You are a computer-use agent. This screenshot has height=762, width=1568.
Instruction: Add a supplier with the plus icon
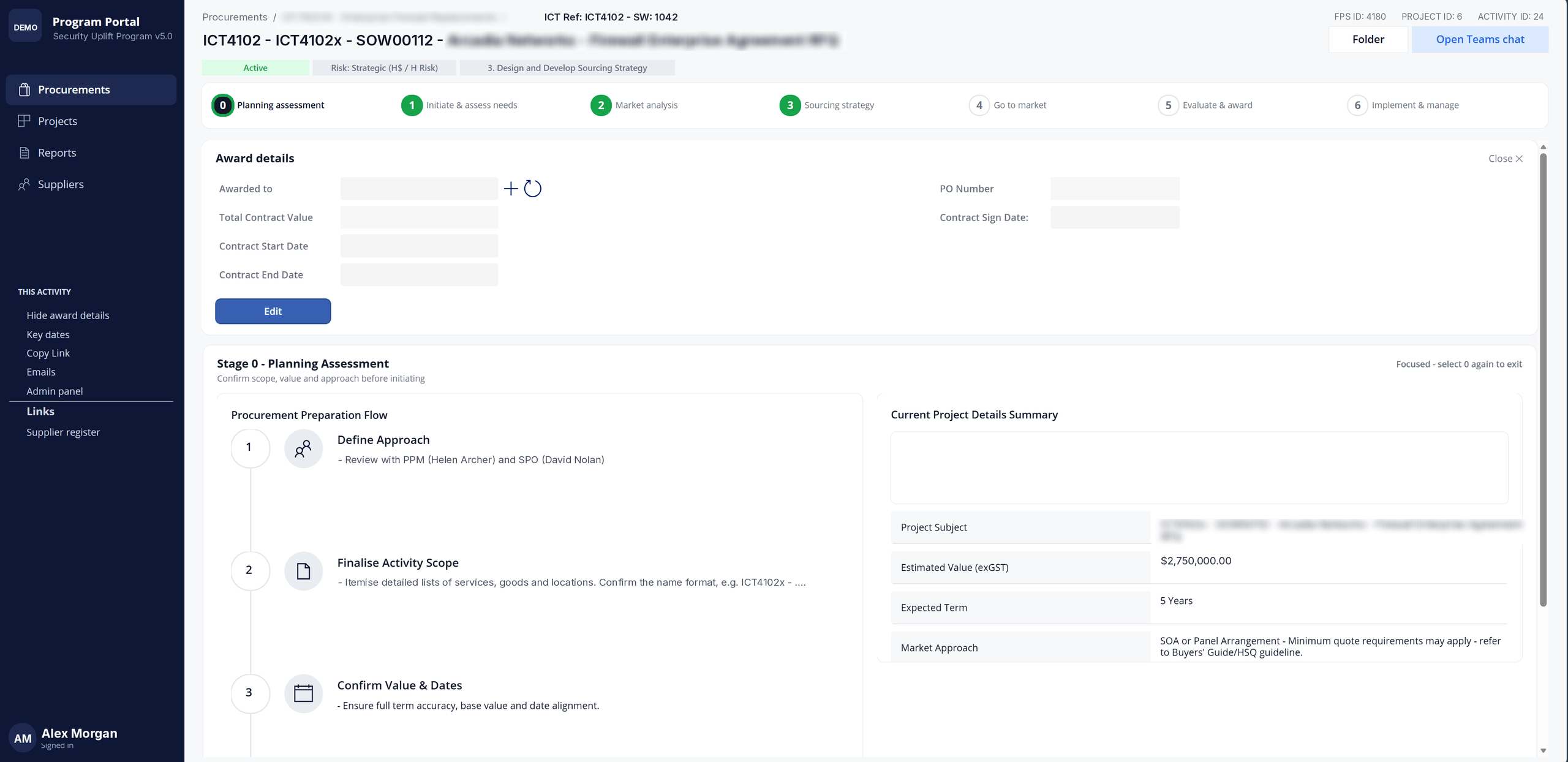[511, 189]
